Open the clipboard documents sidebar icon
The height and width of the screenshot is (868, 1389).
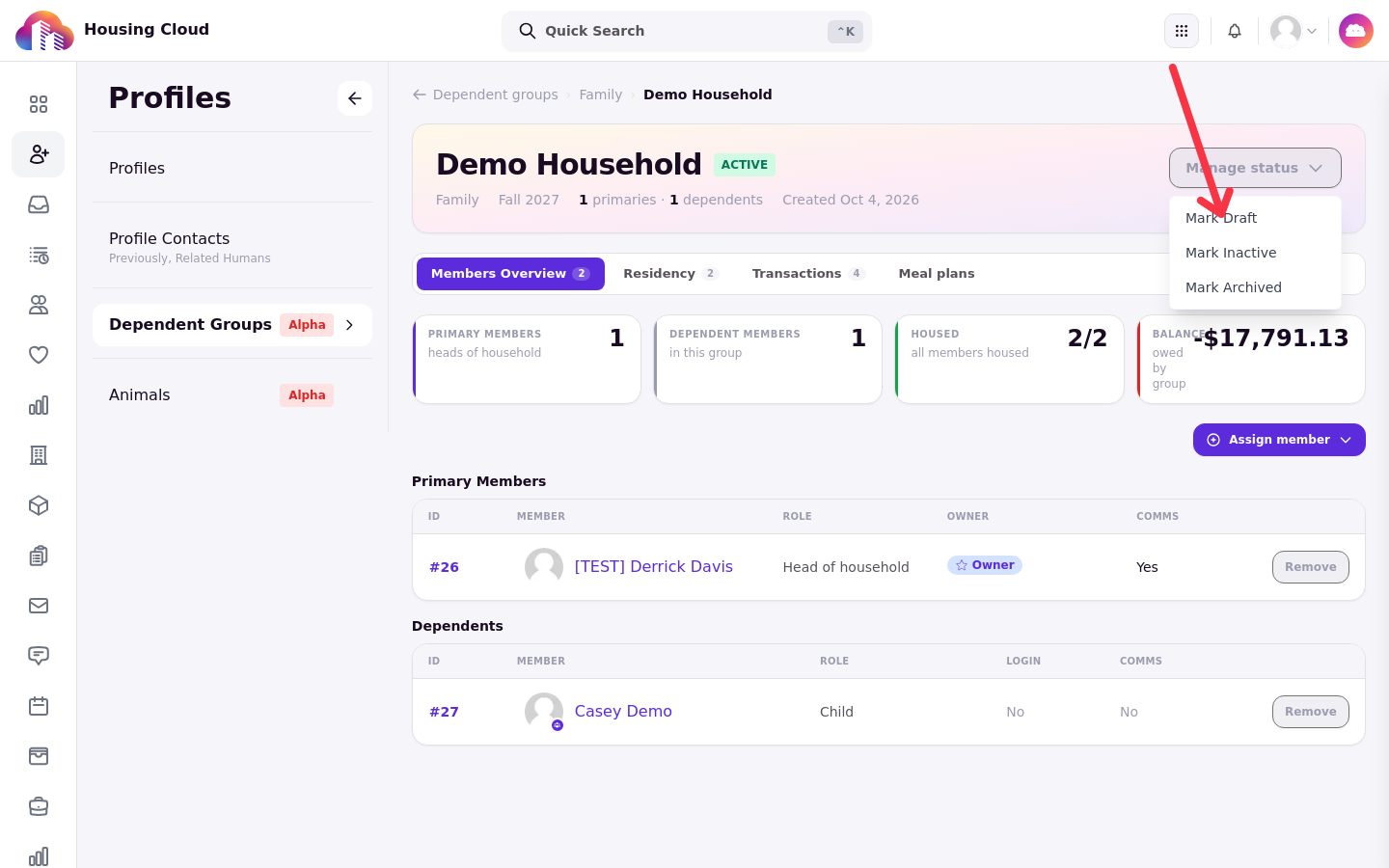[39, 556]
